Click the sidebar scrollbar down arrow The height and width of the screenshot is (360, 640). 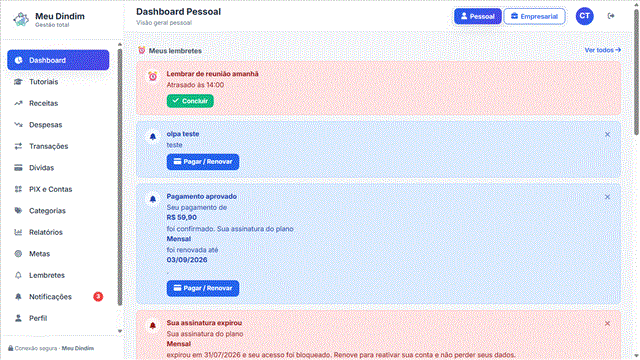pos(120,331)
